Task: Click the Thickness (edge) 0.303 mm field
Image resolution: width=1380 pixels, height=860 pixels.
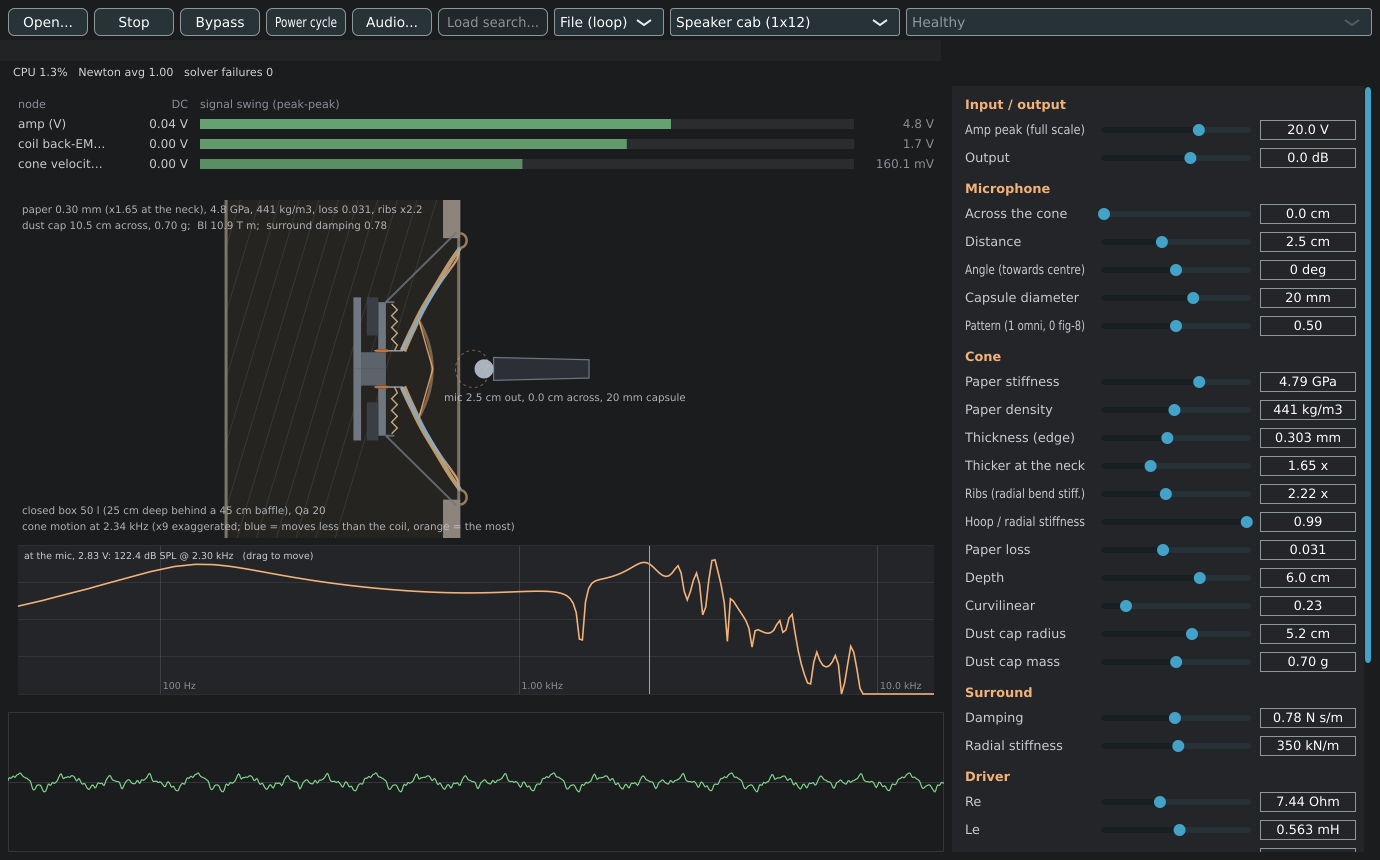Action: (x=1308, y=438)
